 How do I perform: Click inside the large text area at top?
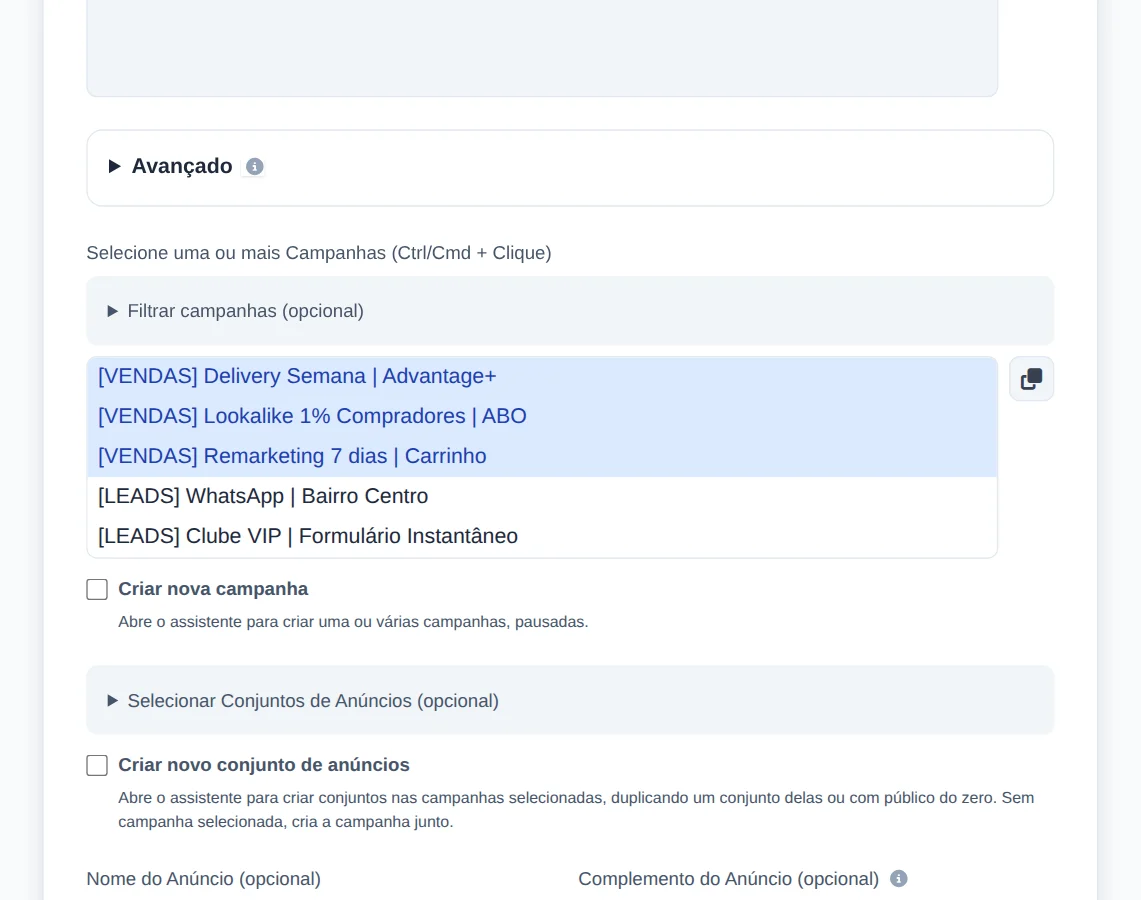(x=542, y=47)
